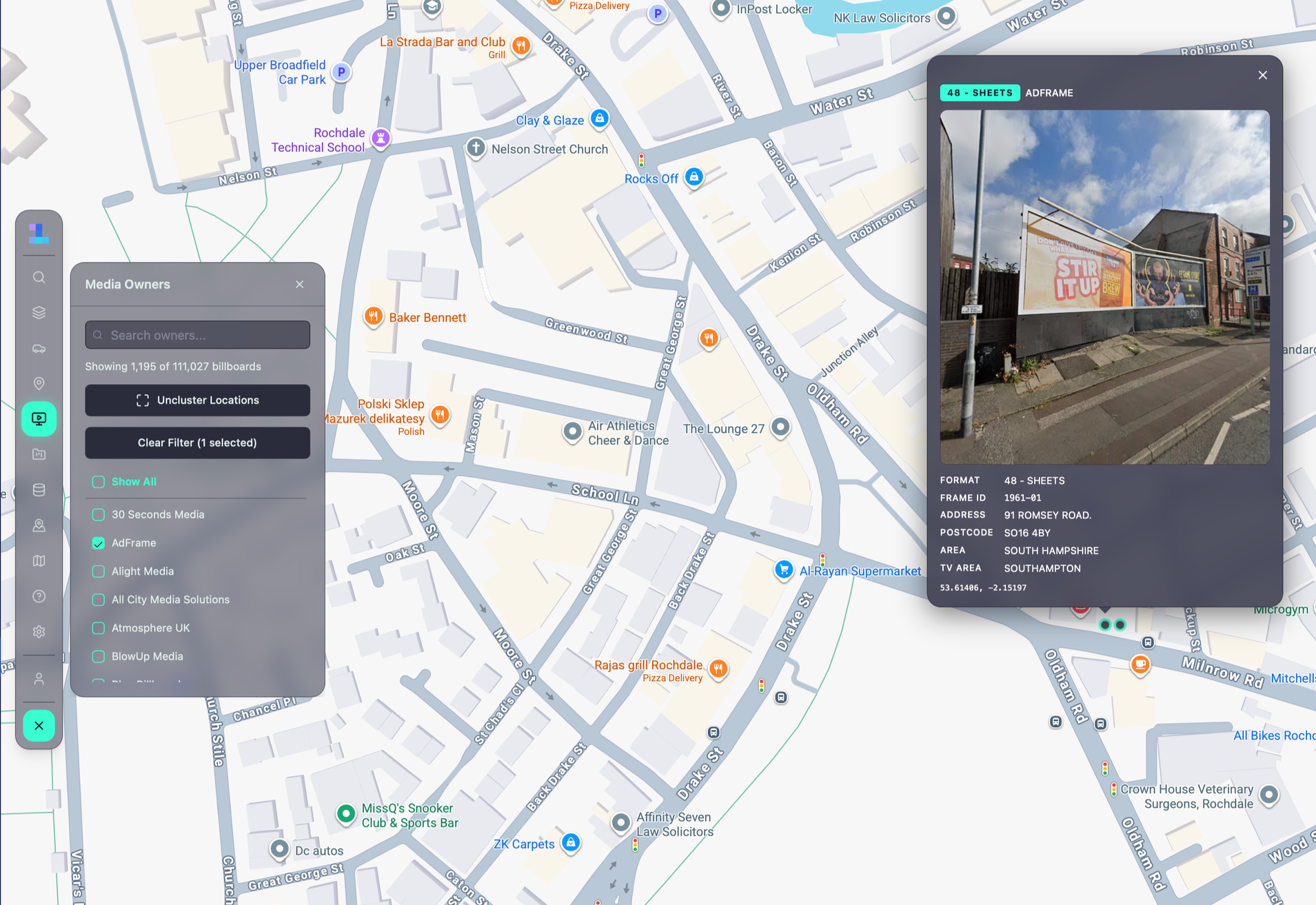
Task: Click the Dc autos map marker
Action: 279,848
